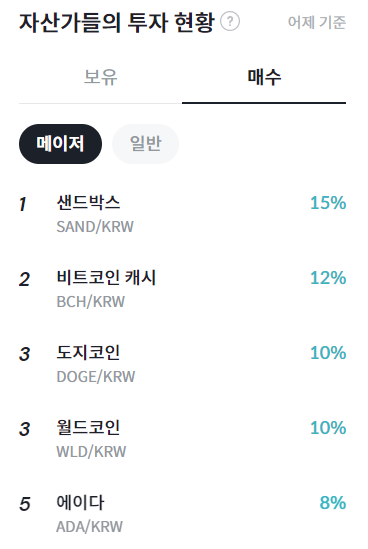
Task: Click the DOGE/KRW ticker label
Action: click(x=96, y=377)
